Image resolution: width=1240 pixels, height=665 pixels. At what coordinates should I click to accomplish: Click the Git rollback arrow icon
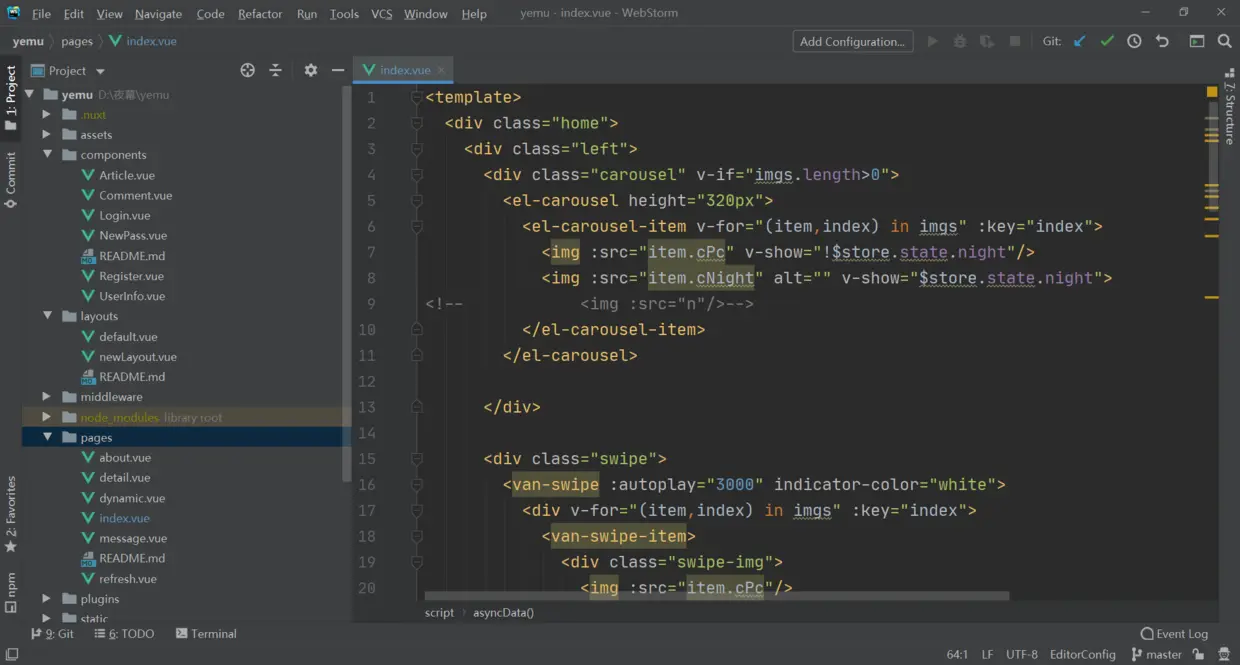1162,41
